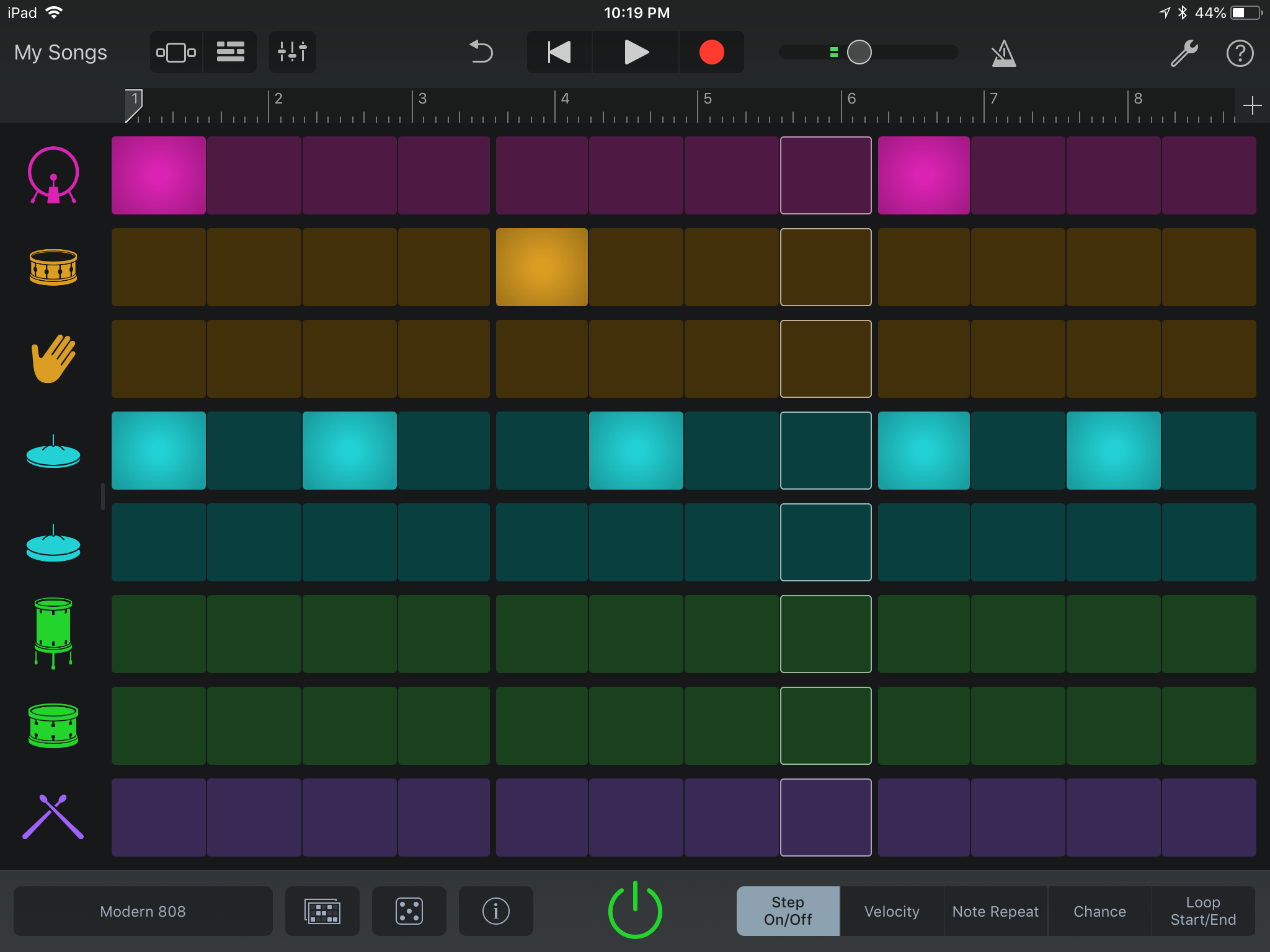This screenshot has height=952, width=1270.
Task: Select Step On/Off mode
Action: click(788, 911)
